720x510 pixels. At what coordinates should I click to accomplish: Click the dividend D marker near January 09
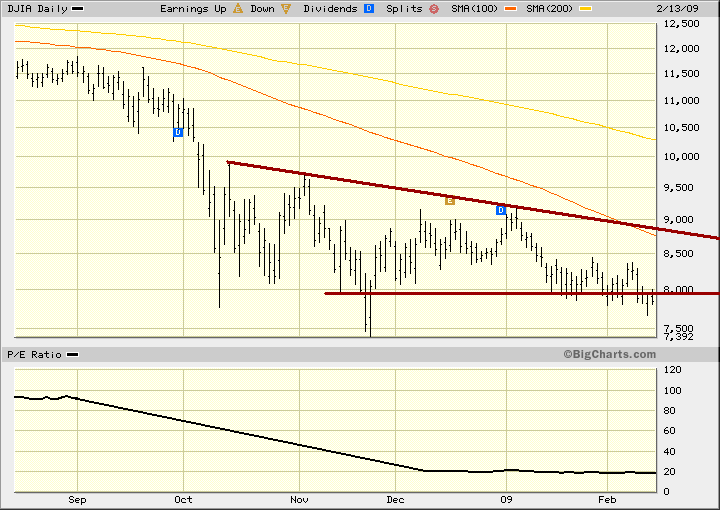coord(501,210)
